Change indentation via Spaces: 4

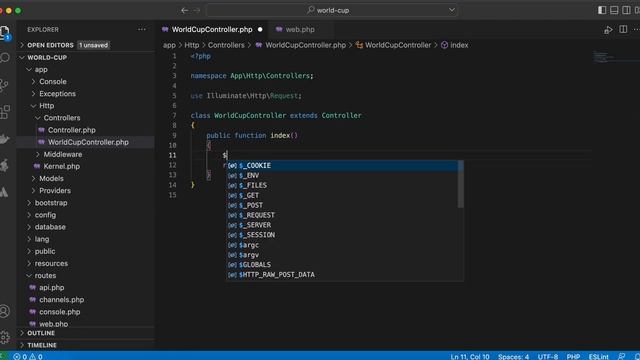click(x=513, y=357)
